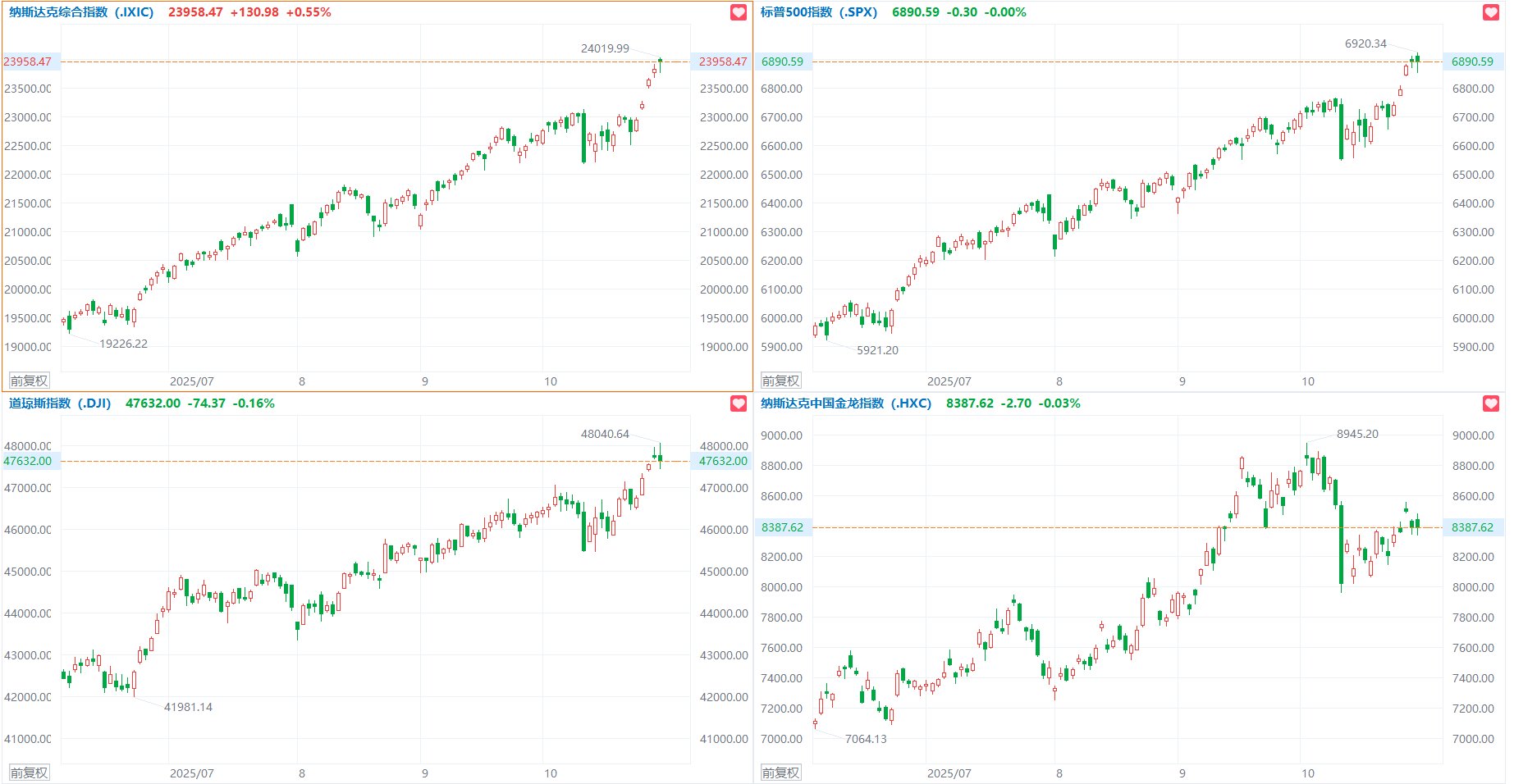
Task: Expand 前复权 options in the .DJI chart
Action: point(29,773)
